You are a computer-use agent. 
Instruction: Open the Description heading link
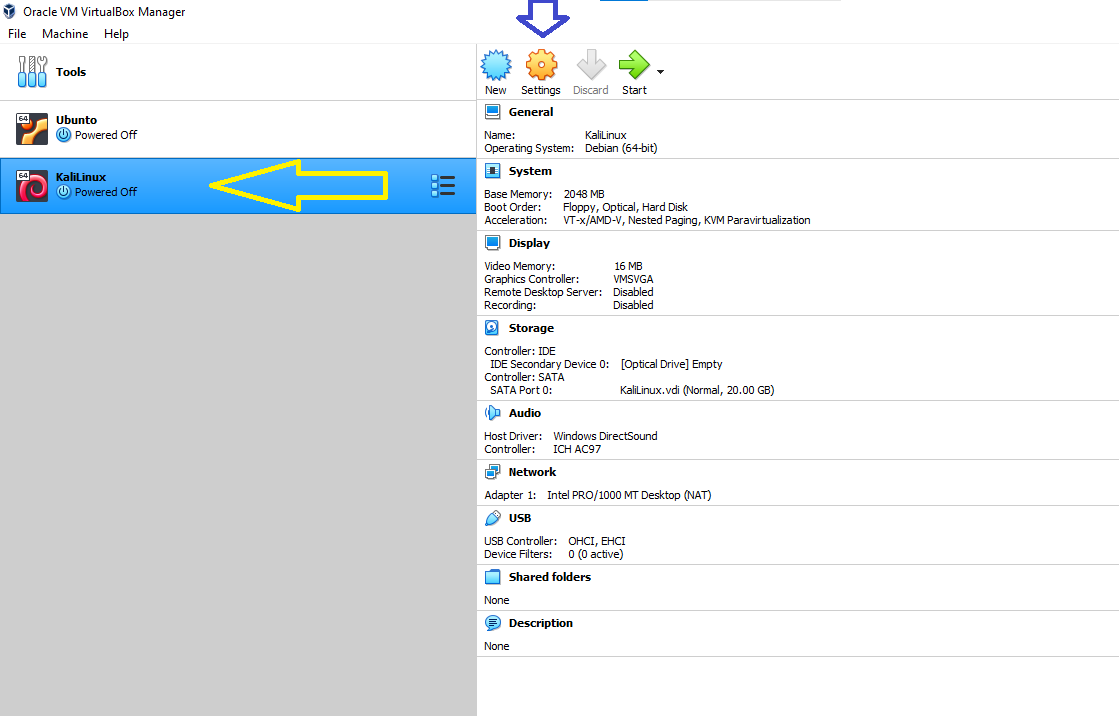tap(541, 623)
